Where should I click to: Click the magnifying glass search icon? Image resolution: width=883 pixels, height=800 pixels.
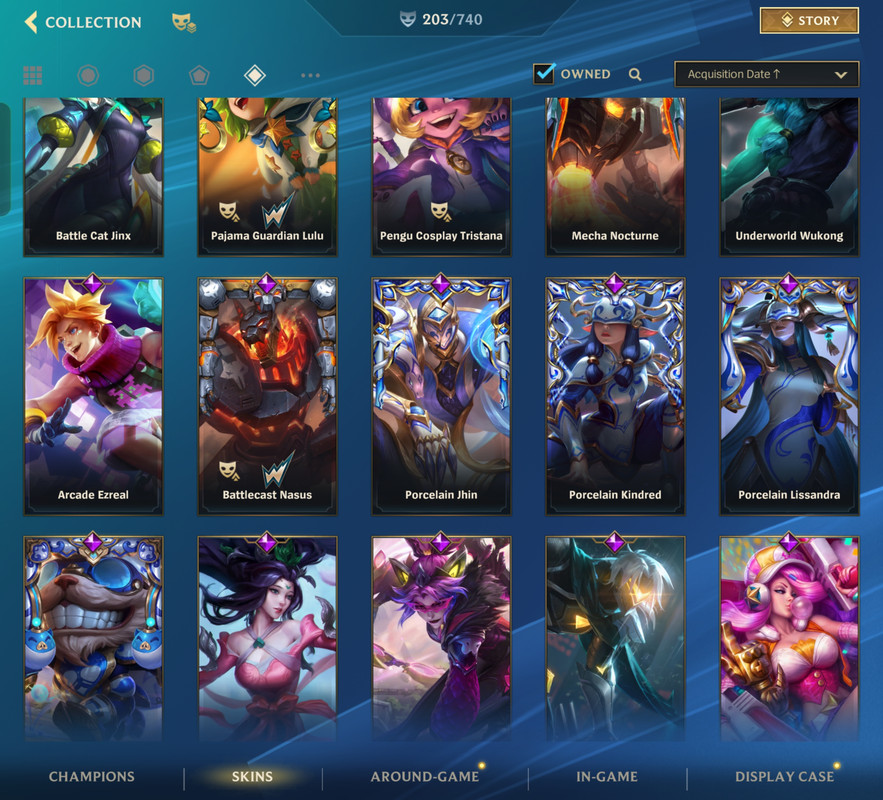click(635, 74)
